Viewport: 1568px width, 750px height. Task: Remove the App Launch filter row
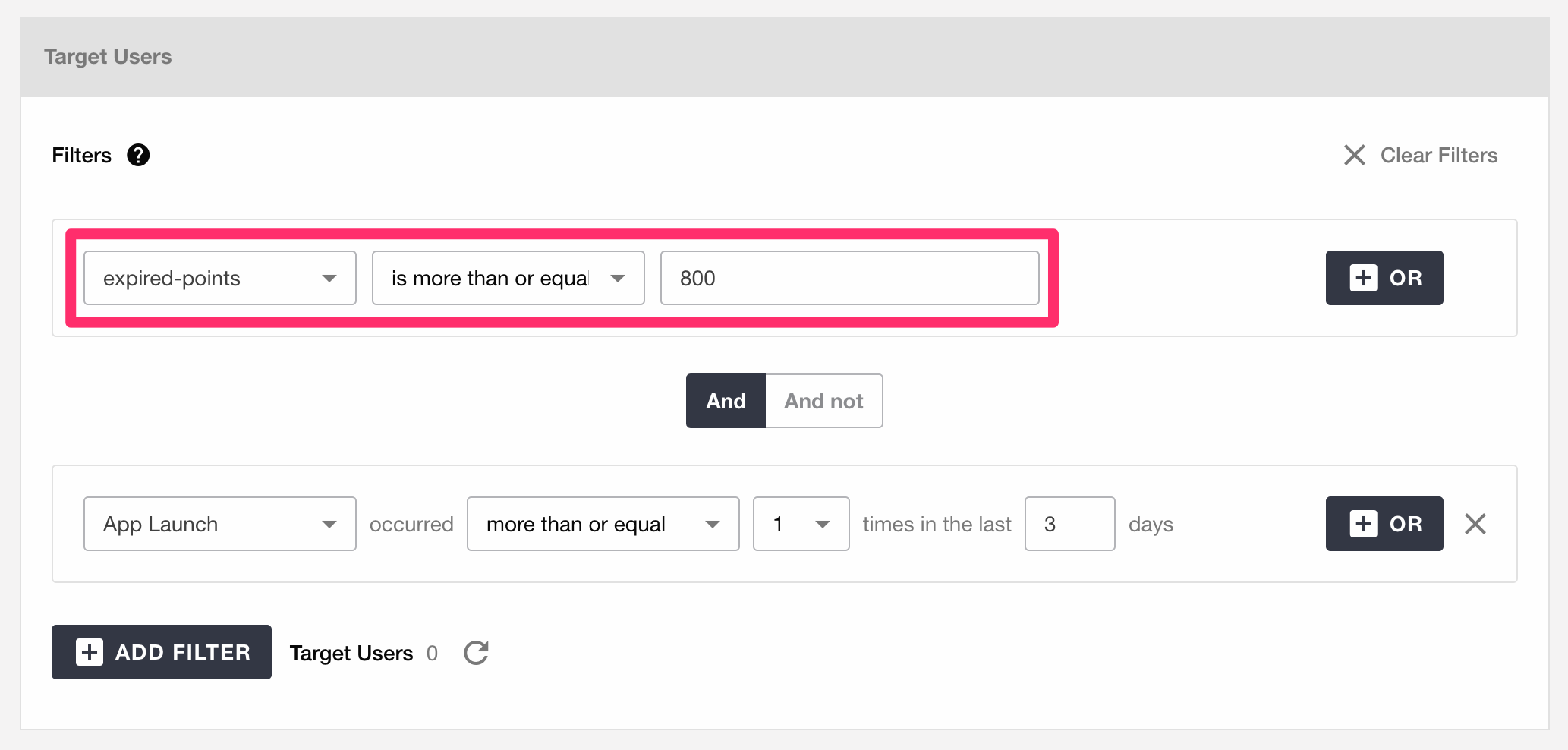[1475, 524]
